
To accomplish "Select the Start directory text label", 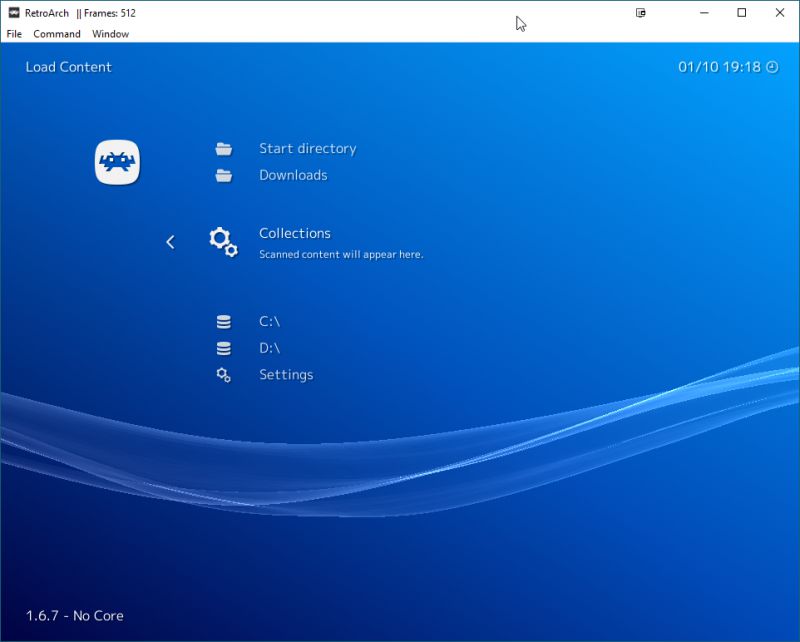I will coord(307,148).
